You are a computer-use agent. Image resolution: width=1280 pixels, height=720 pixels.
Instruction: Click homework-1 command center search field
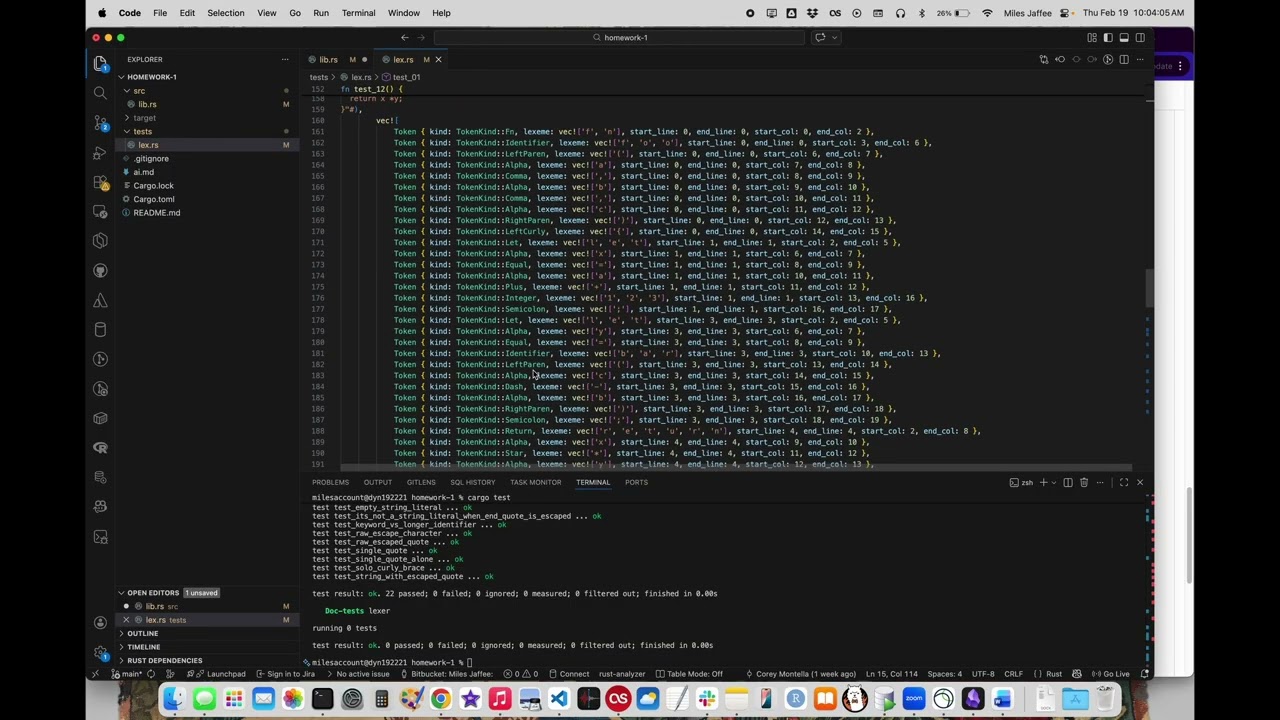(619, 37)
